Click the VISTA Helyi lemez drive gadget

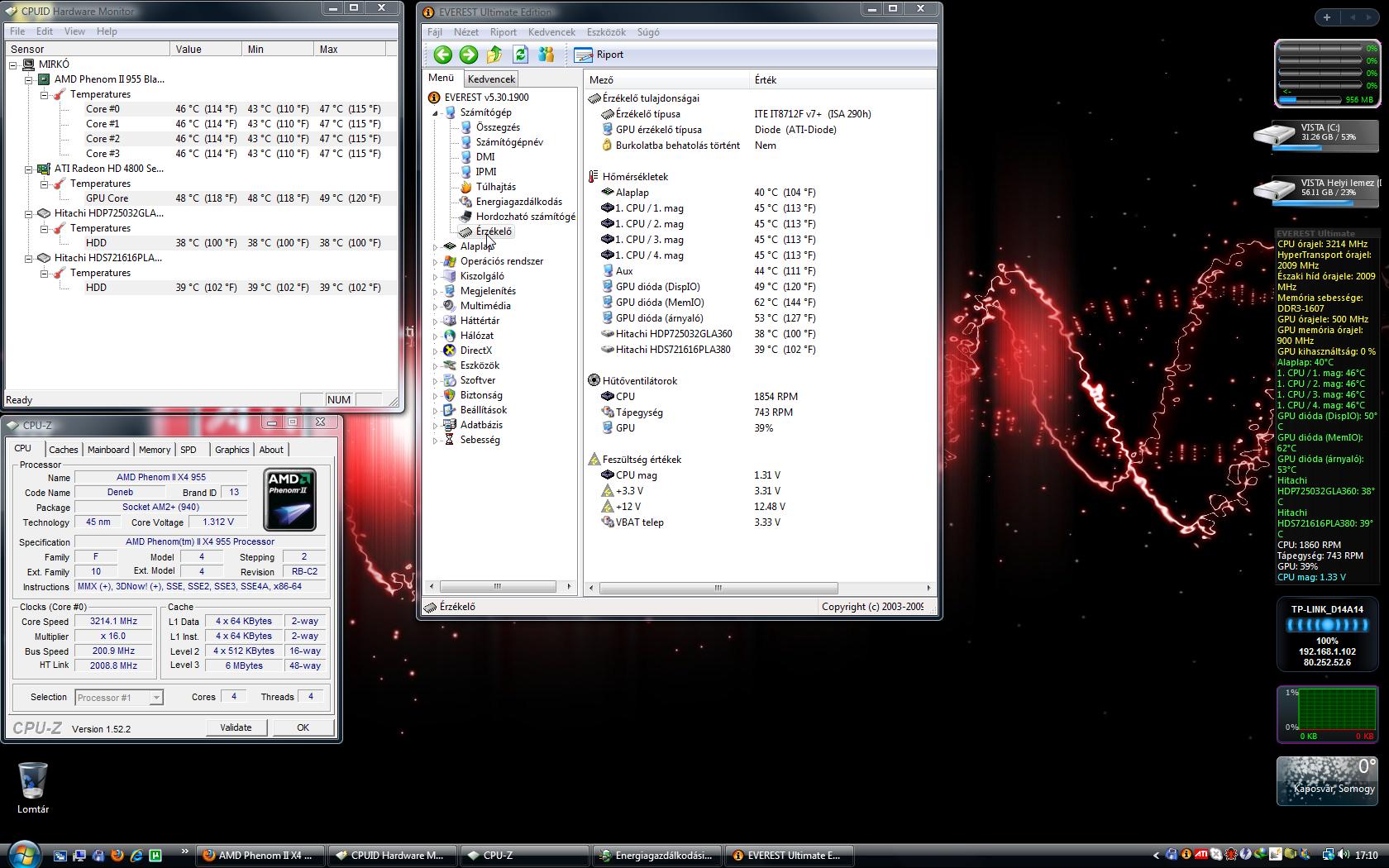click(1316, 190)
